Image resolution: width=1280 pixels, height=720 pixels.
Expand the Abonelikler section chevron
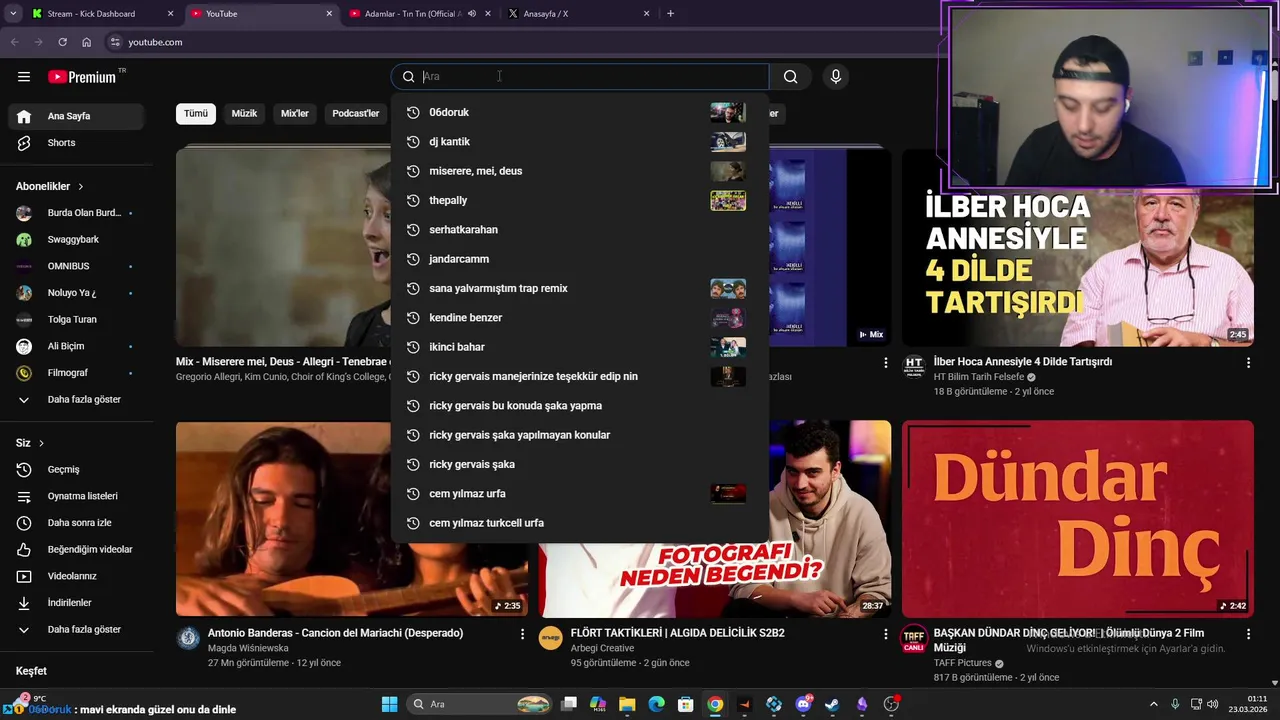coord(81,187)
